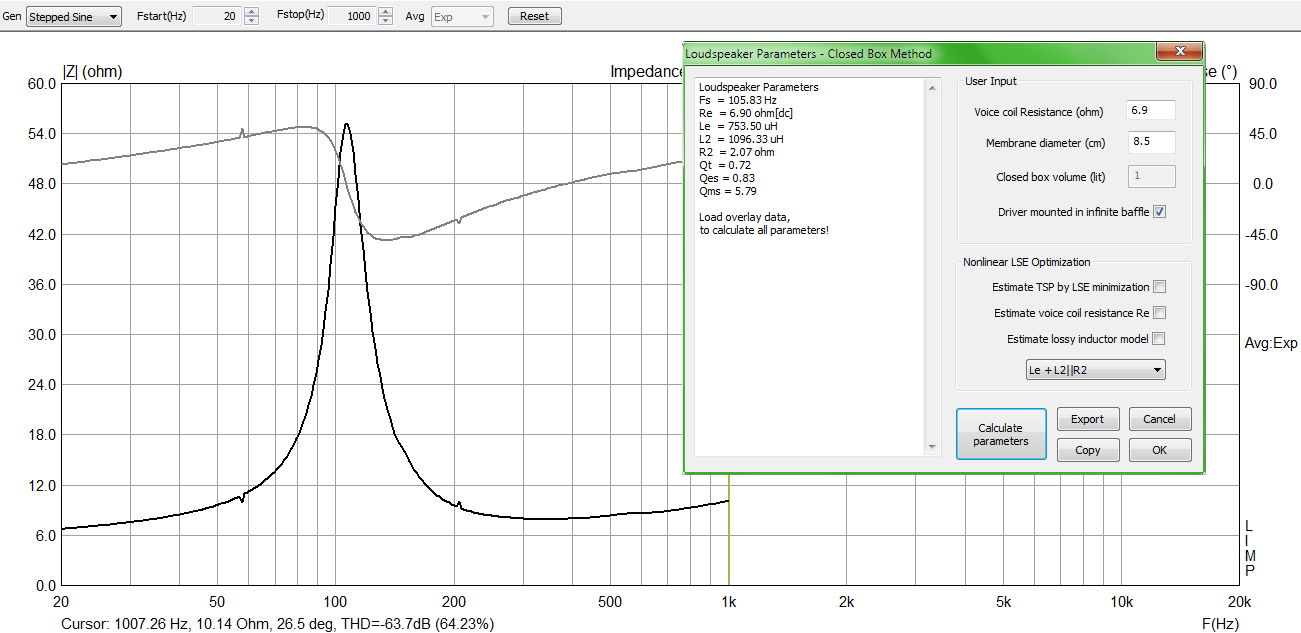Enable Estimate lossy inductor model
1301x633 pixels.
(x=1159, y=339)
